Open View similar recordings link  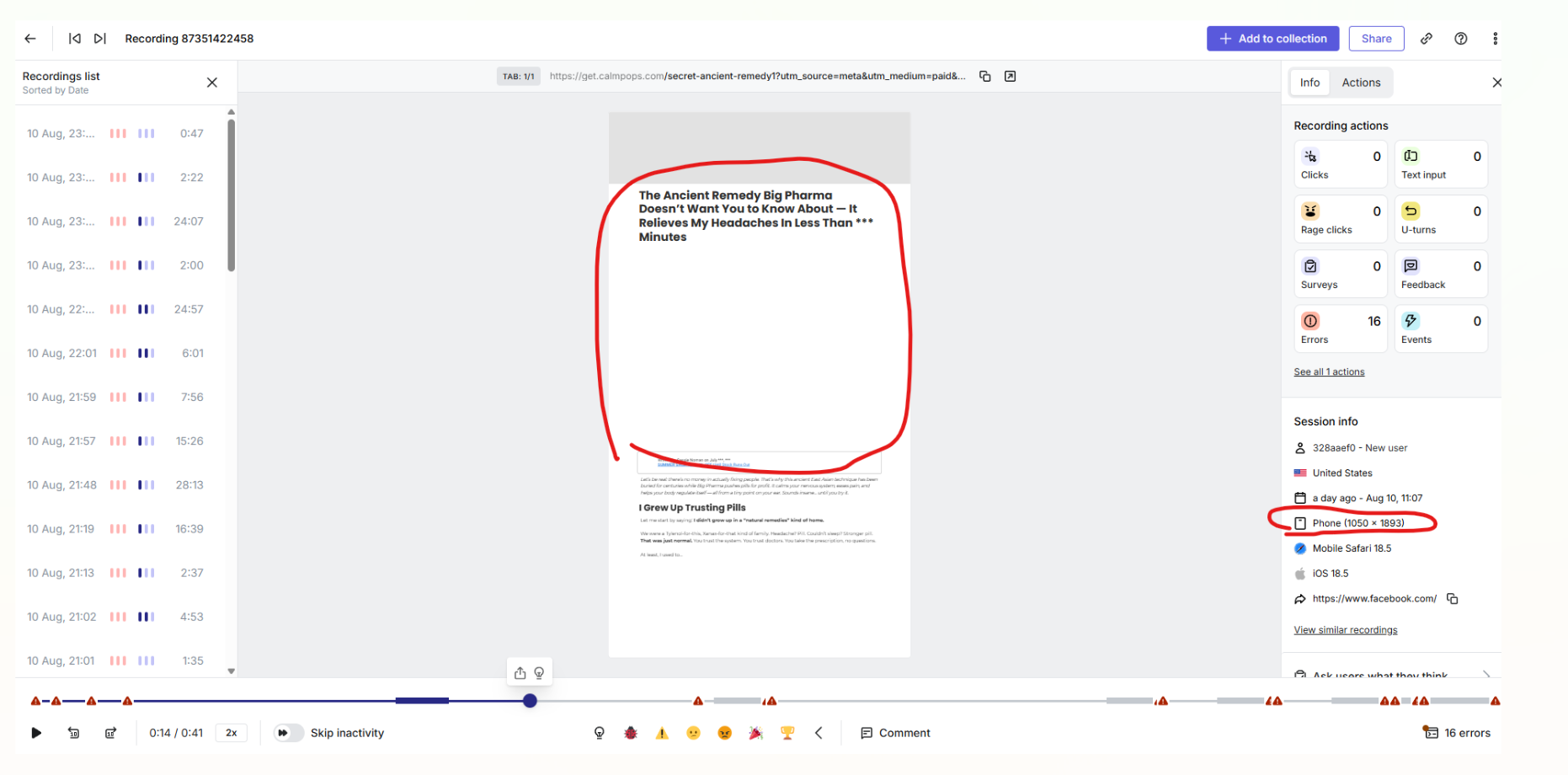(1345, 630)
